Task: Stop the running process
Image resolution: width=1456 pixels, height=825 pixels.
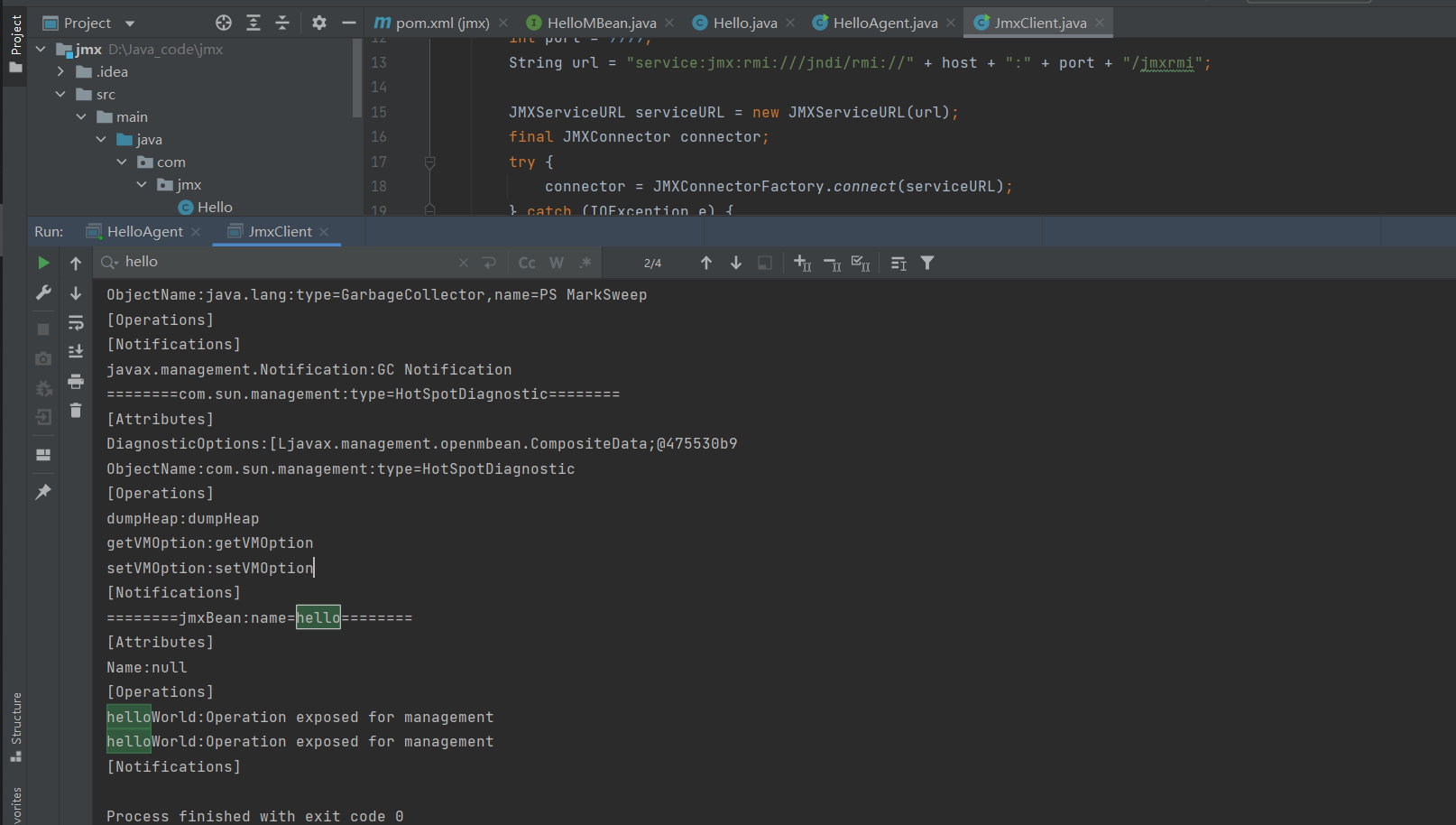Action: (x=43, y=329)
